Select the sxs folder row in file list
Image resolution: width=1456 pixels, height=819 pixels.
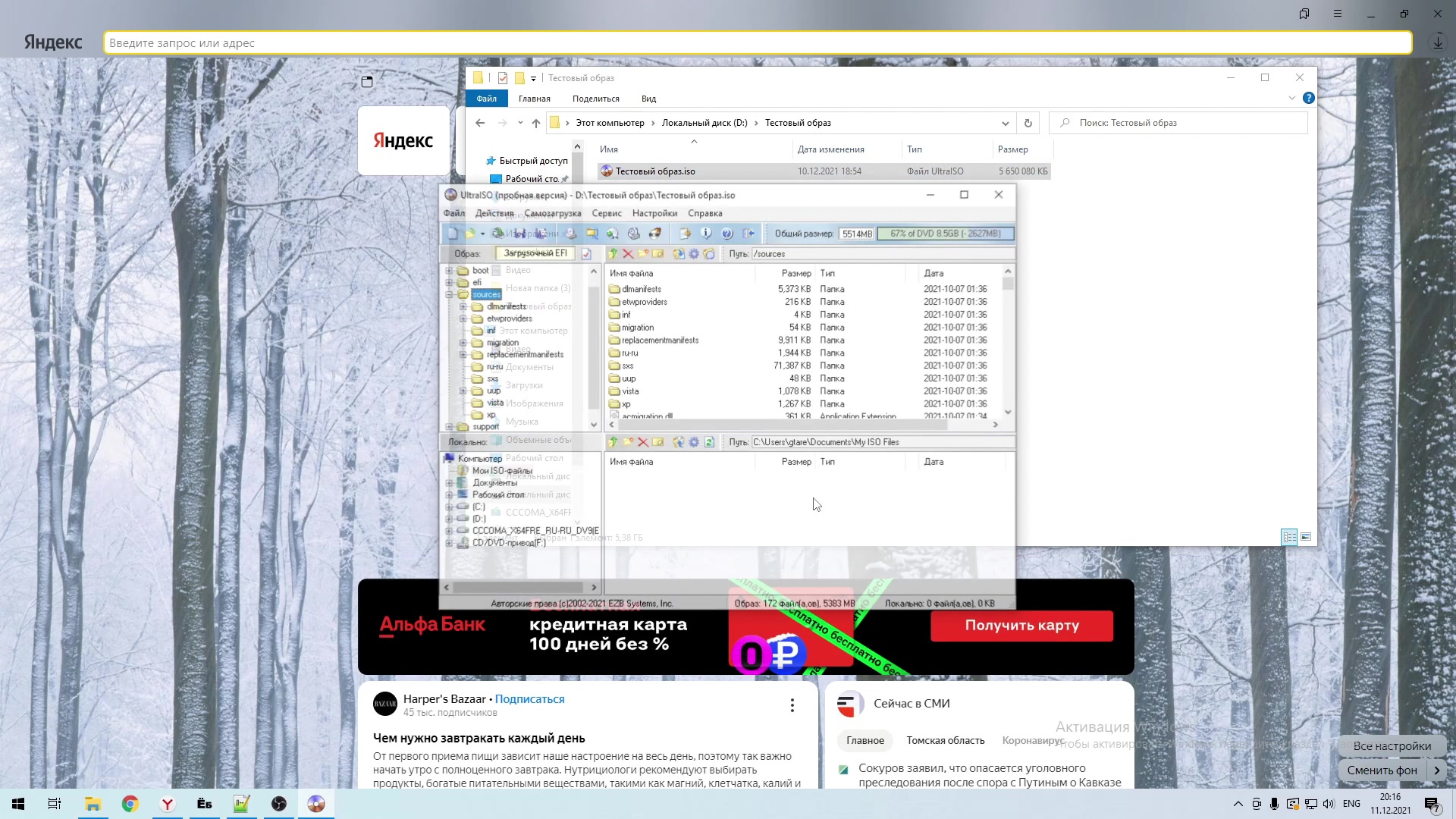[804, 366]
